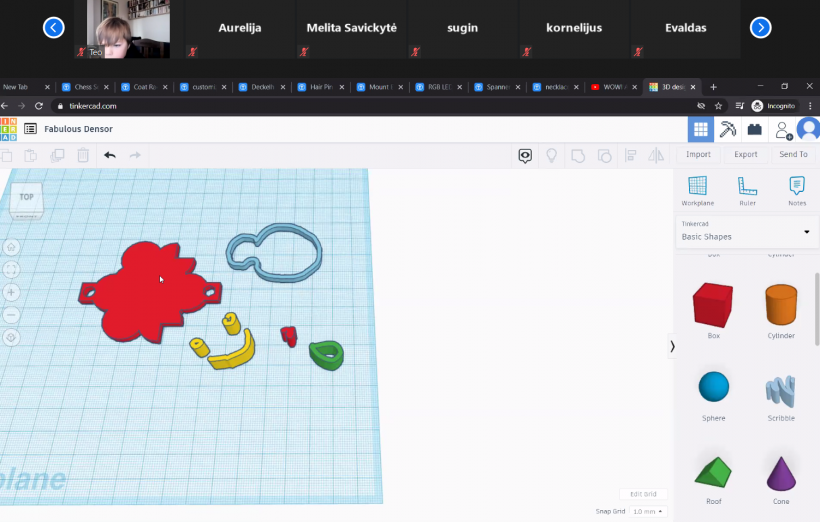This screenshot has width=820, height=522.
Task: Open the browser three-dot menu
Action: (810, 106)
